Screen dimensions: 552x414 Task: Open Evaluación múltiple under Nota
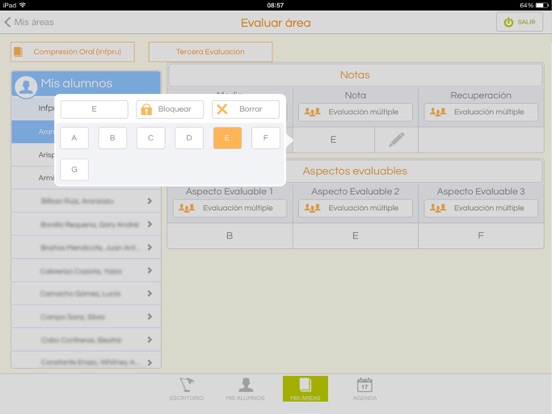point(355,112)
